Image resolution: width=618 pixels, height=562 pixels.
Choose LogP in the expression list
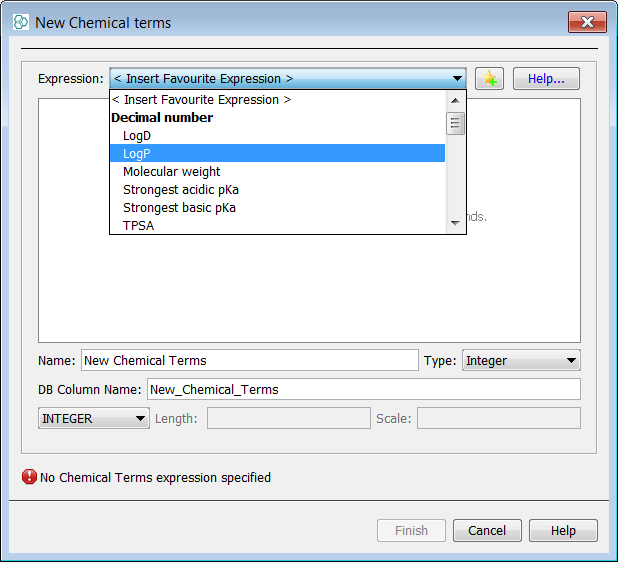[137, 154]
